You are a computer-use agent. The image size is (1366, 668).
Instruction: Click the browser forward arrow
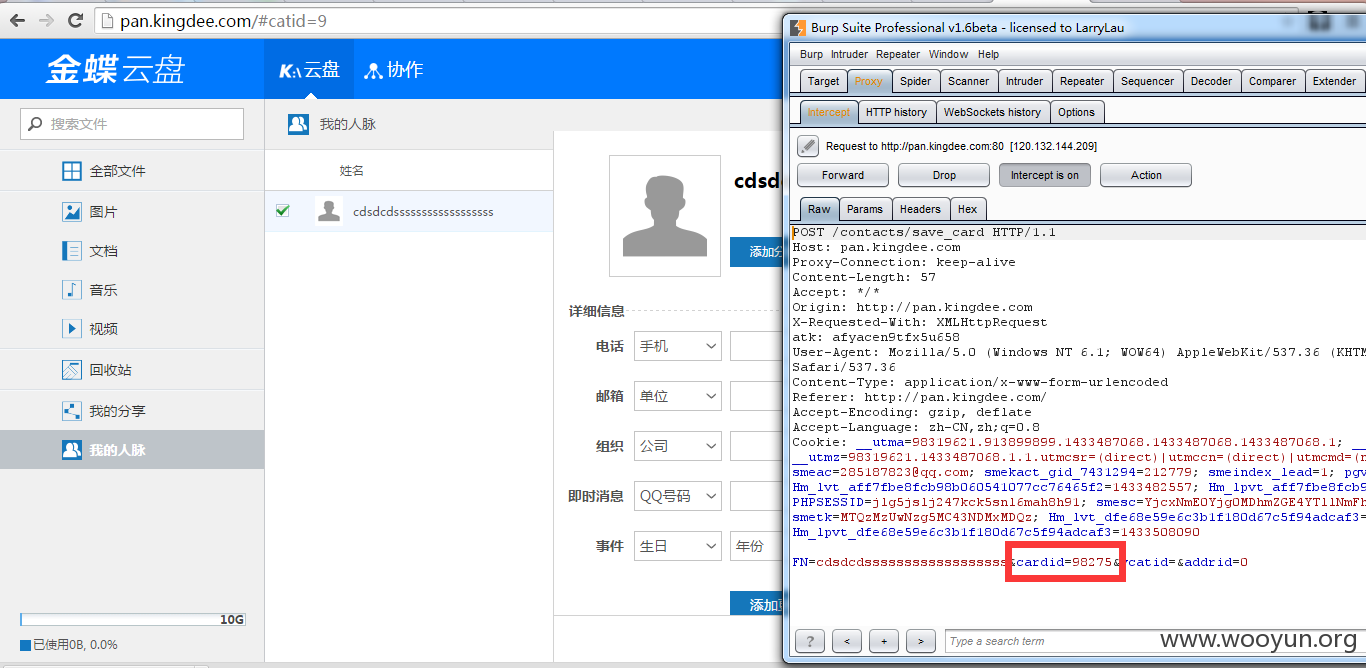(x=46, y=20)
